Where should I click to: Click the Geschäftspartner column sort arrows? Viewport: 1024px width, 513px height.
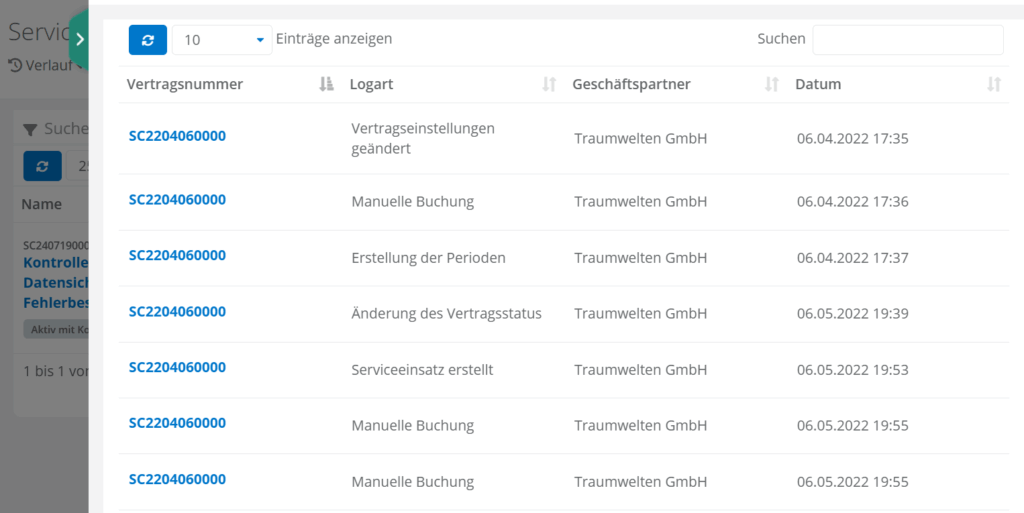[x=771, y=85]
